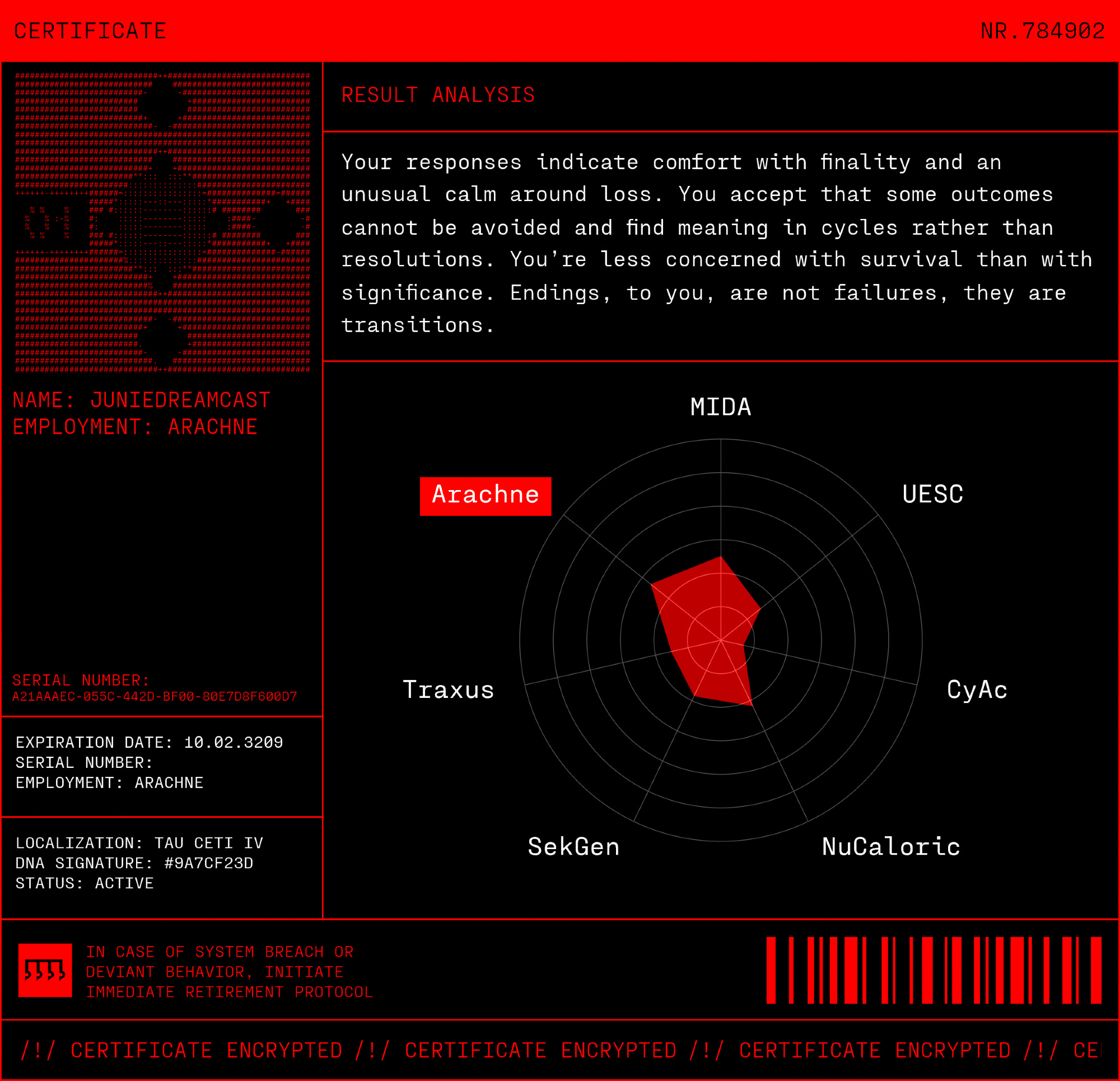Click certificate number NR.784902

[1042, 31]
